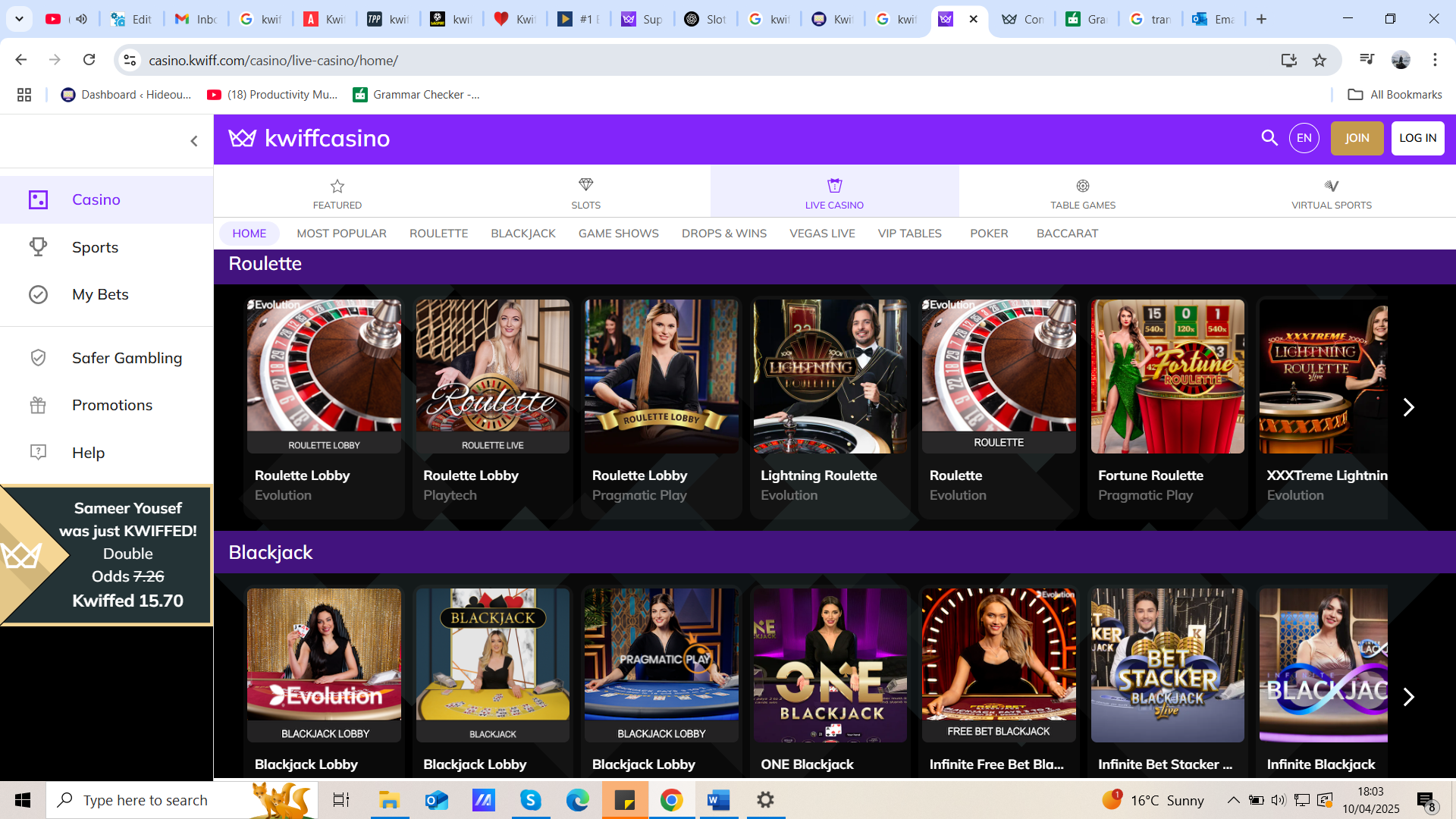Click the Safer Gambling shield icon
Viewport: 1456px width, 819px height.
point(38,358)
